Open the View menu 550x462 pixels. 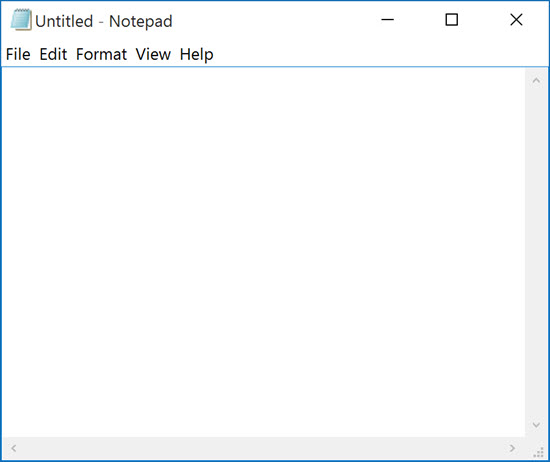(153, 54)
